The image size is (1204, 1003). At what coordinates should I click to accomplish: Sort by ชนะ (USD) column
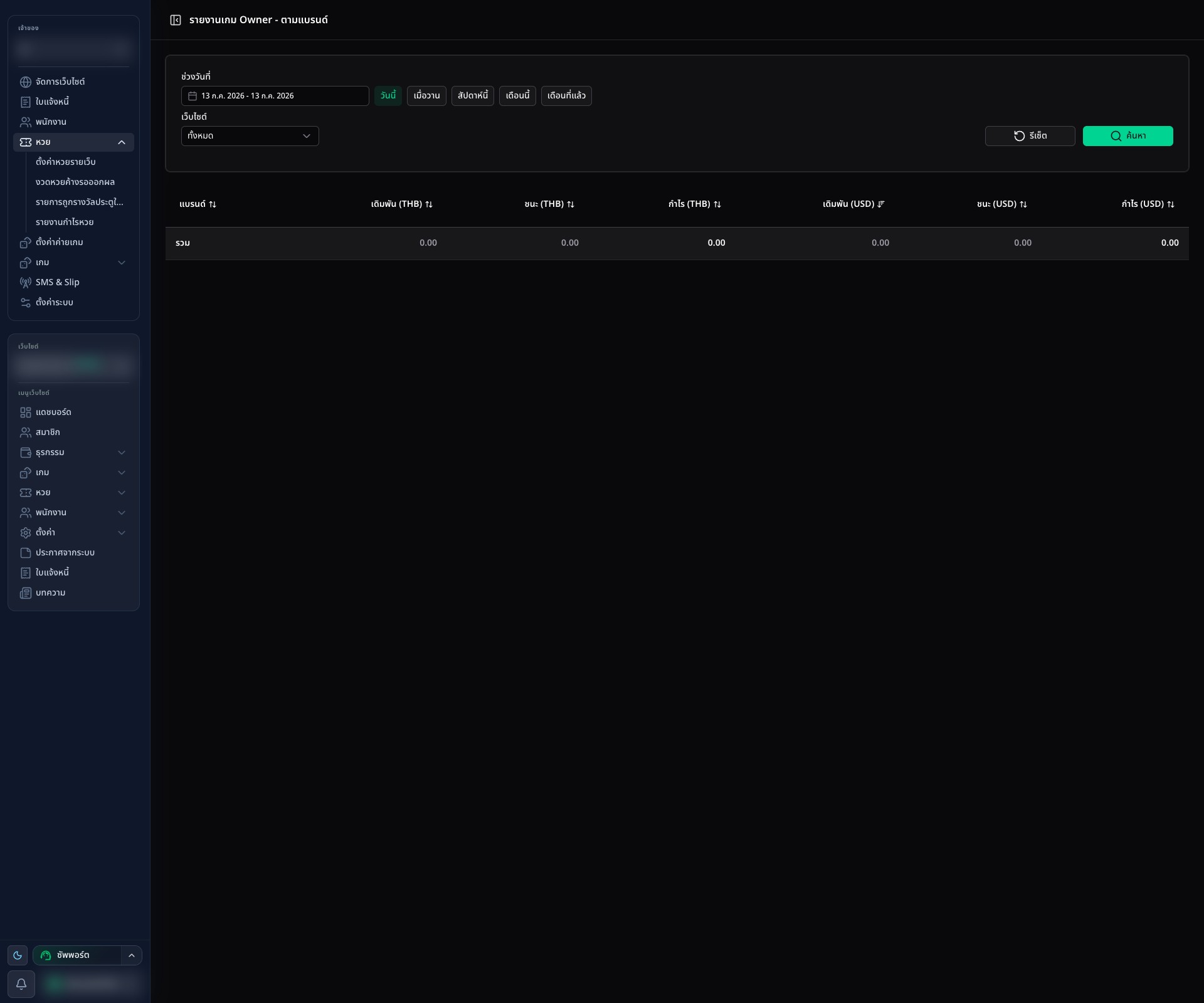coord(1002,204)
